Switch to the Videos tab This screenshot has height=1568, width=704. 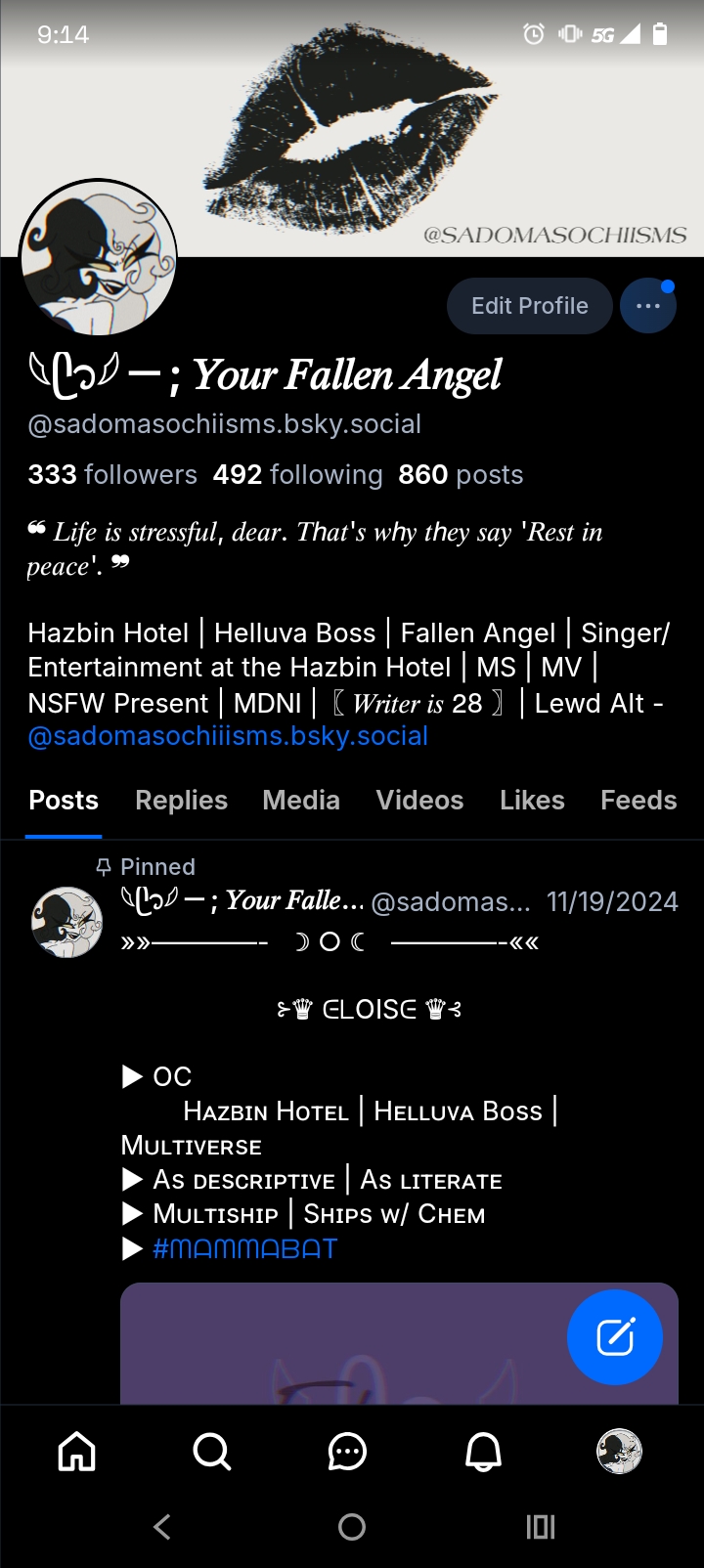[420, 801]
